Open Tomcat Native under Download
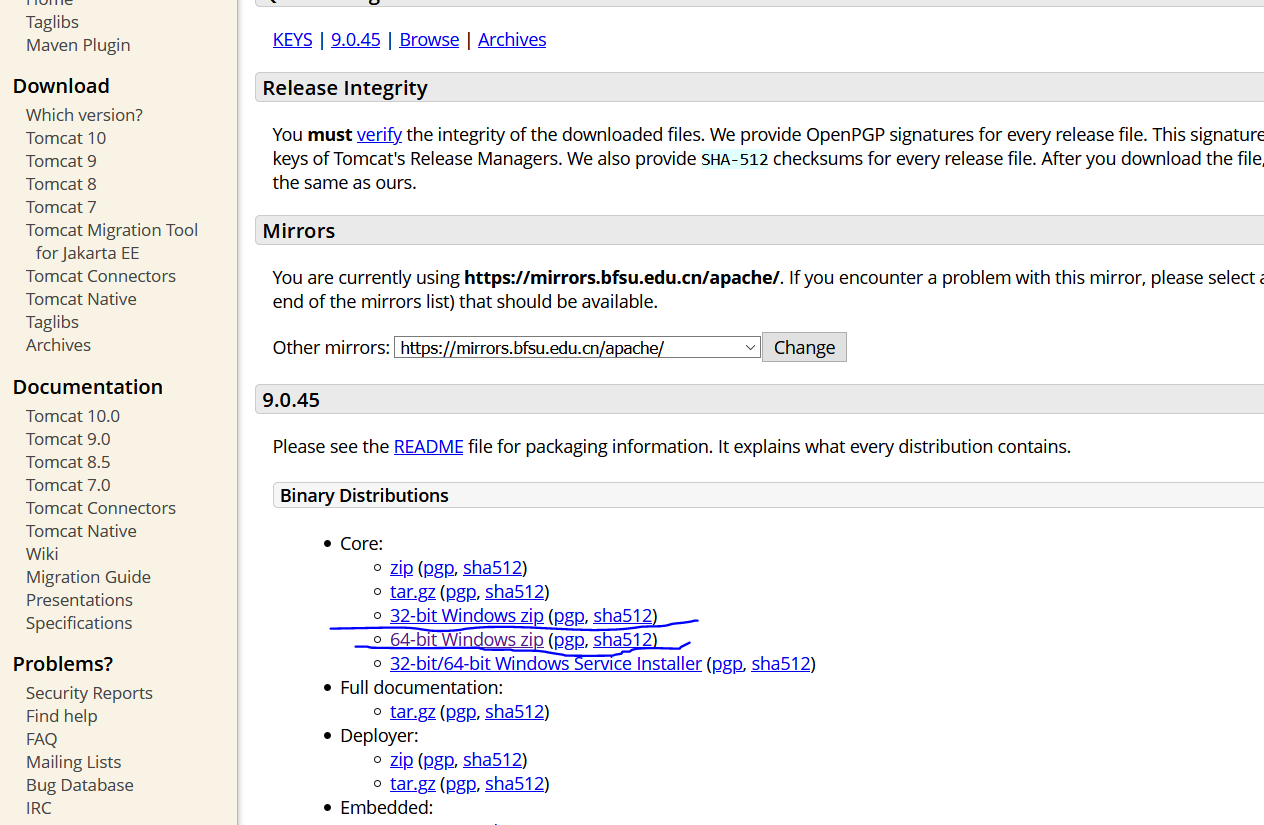Image resolution: width=1264 pixels, height=825 pixels. [81, 299]
